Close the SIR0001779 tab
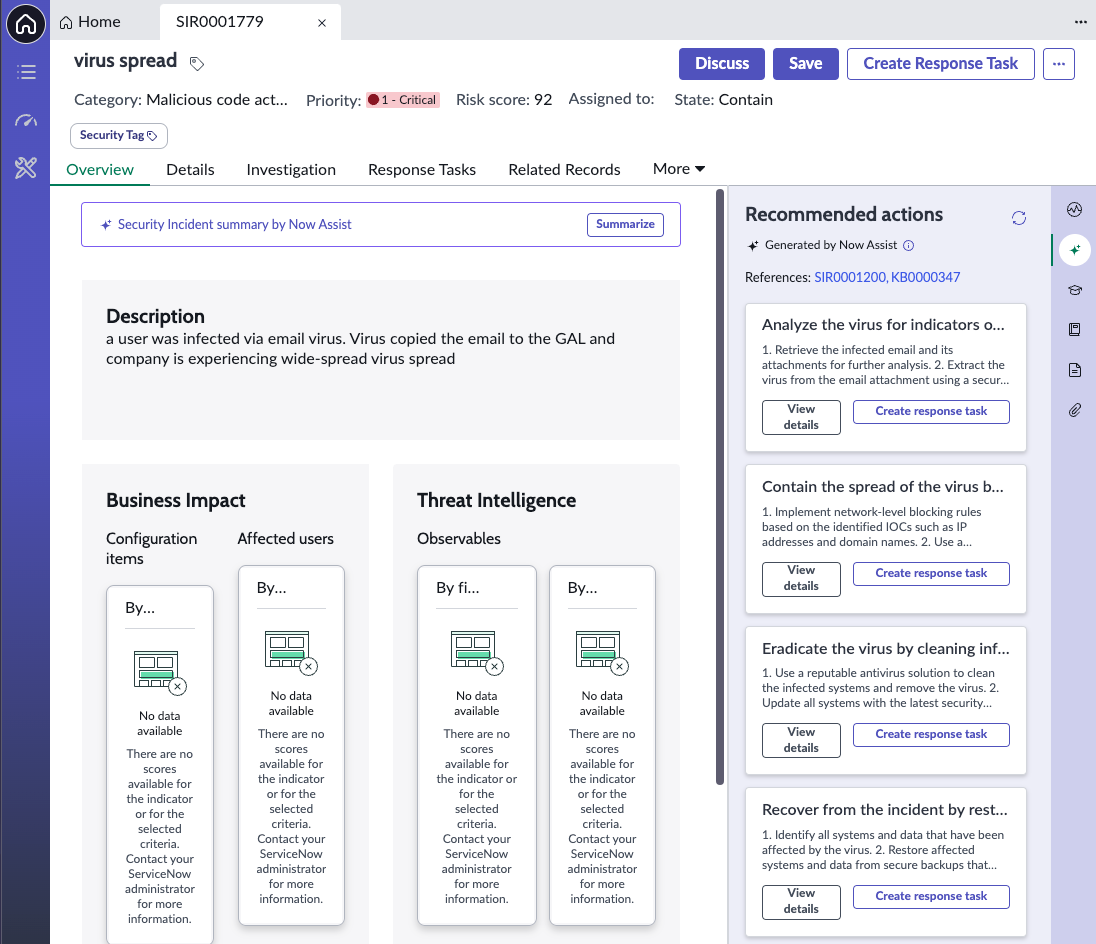This screenshot has height=944, width=1096. click(322, 23)
